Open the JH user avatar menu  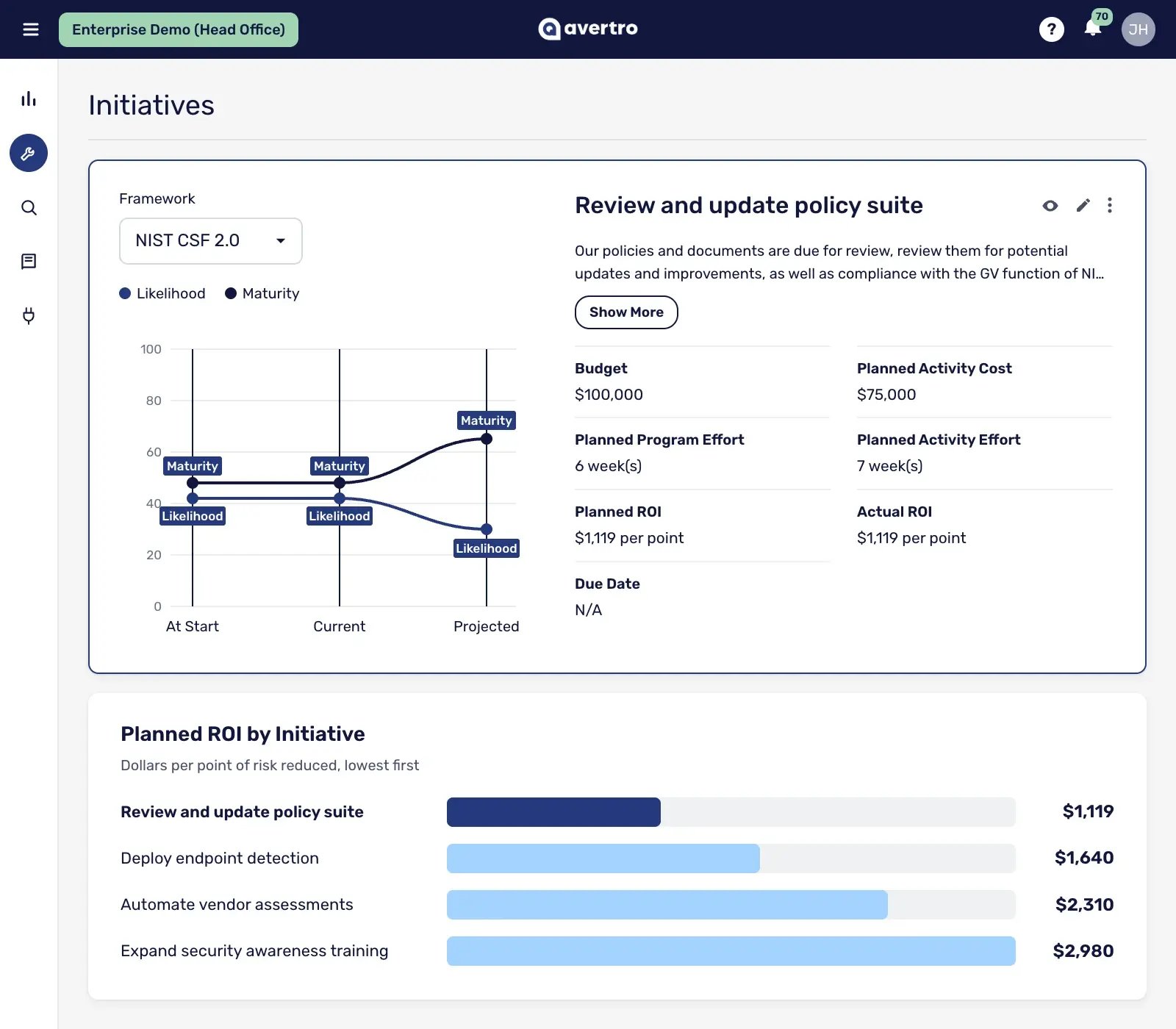[x=1138, y=29]
